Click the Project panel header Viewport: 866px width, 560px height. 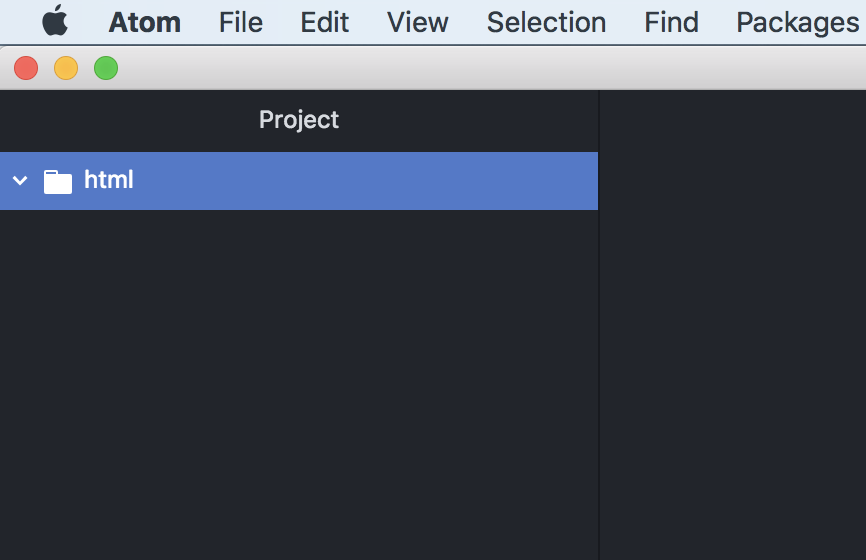tap(299, 120)
